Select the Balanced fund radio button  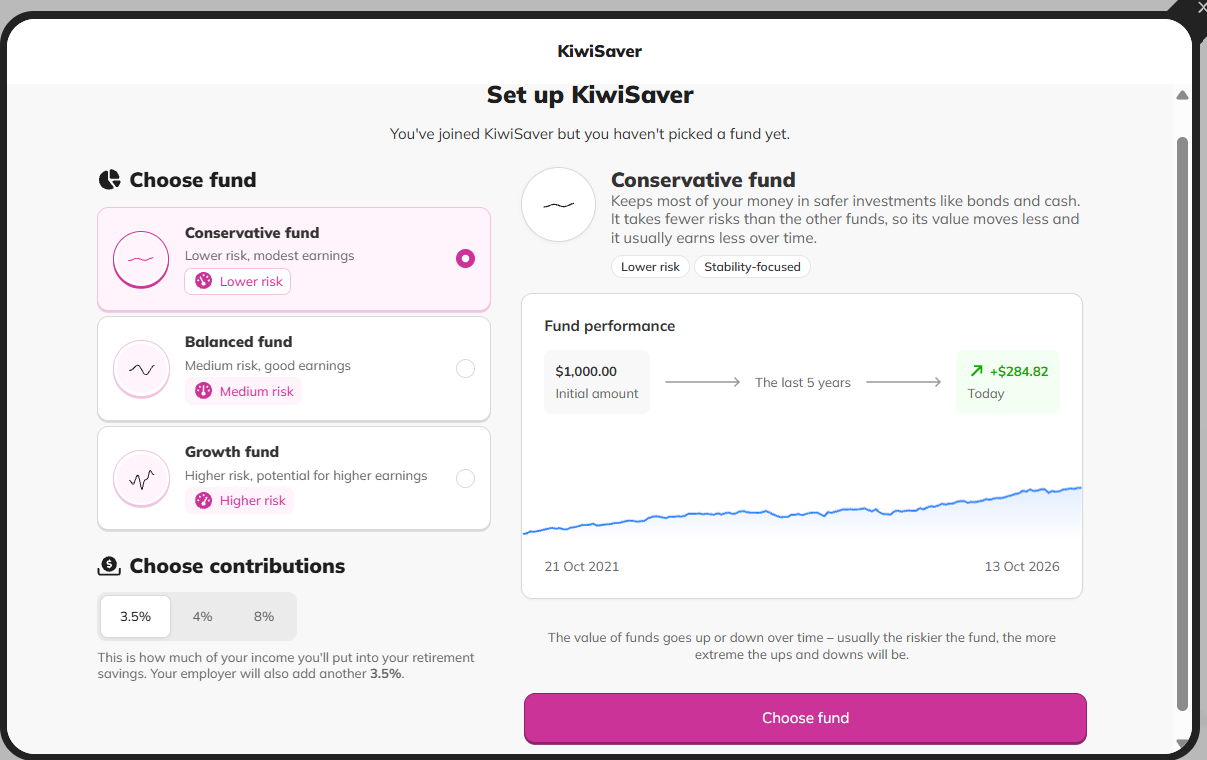pyautogui.click(x=465, y=368)
